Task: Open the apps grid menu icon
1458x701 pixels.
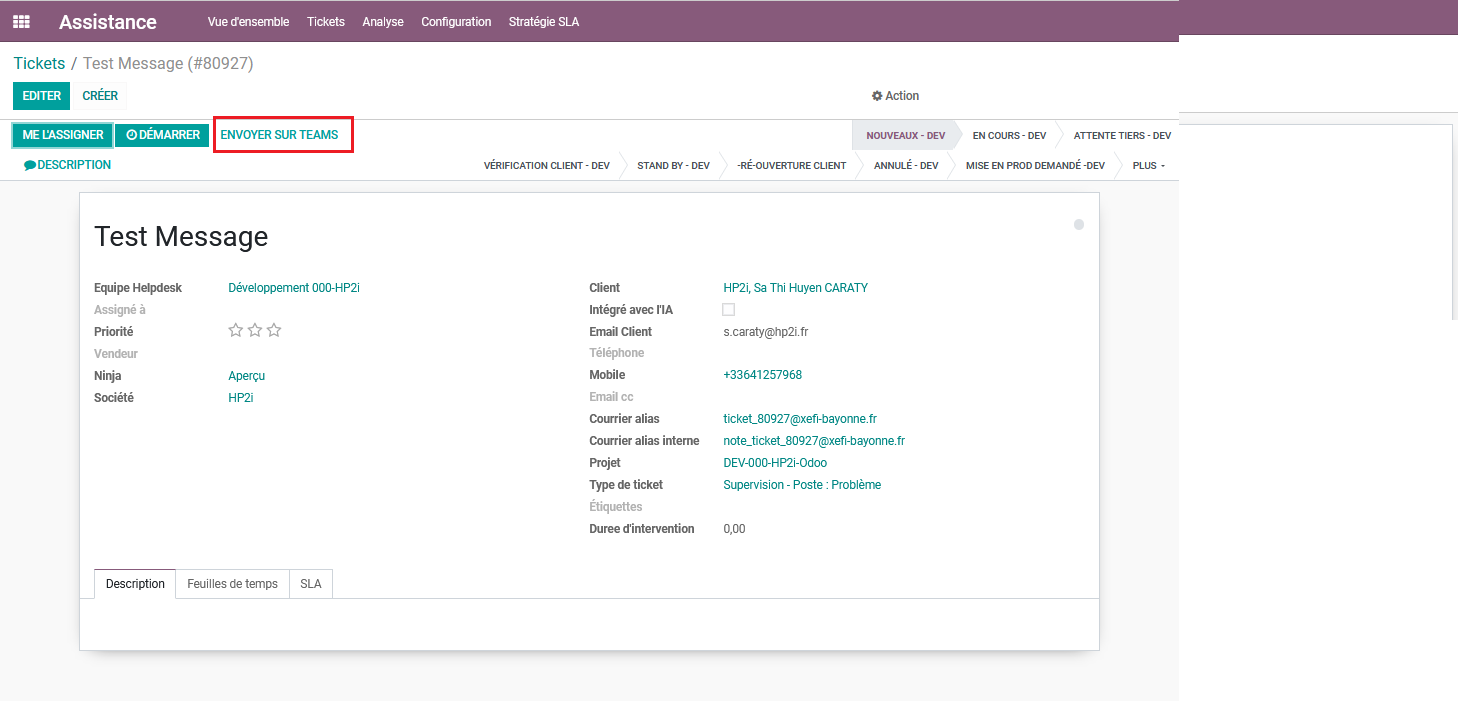Action: (x=21, y=21)
